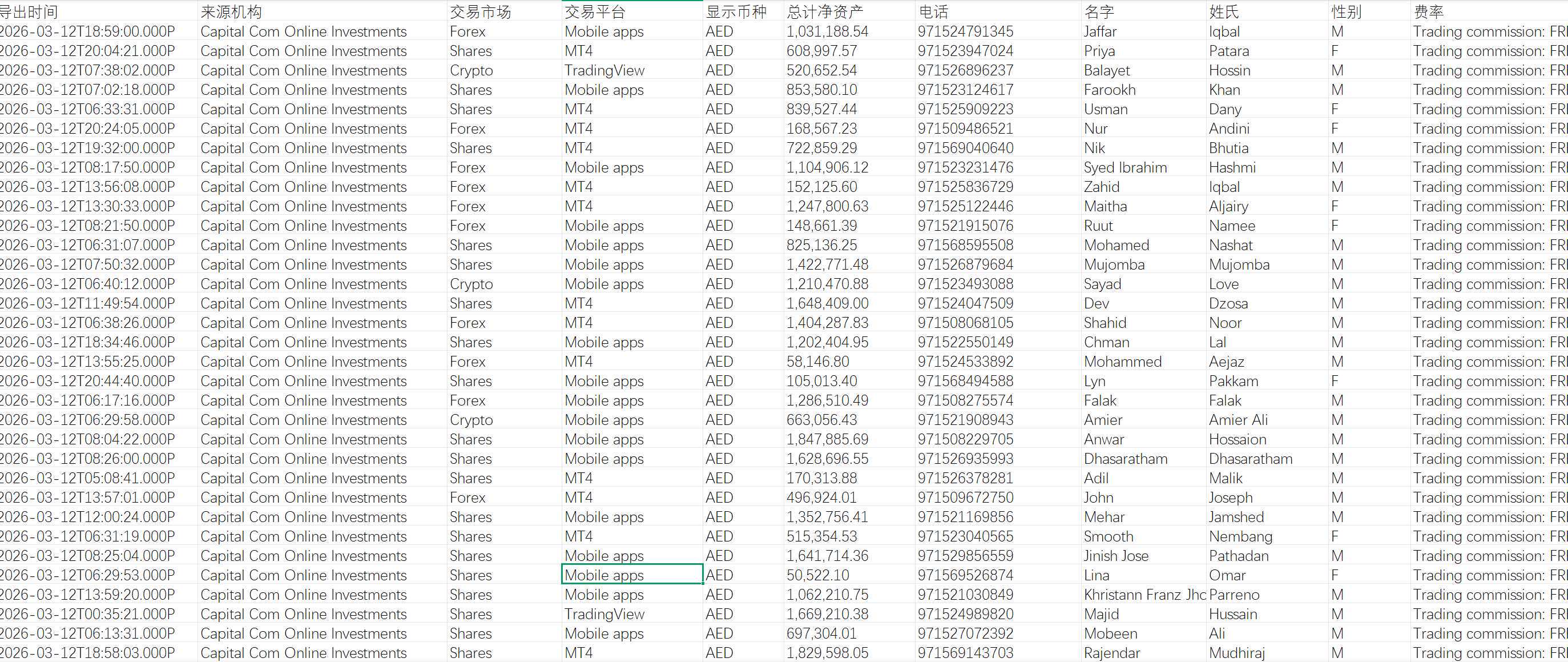The image size is (1568, 662).
Task: Click the 交易市场 header cell
Action: (x=504, y=11)
